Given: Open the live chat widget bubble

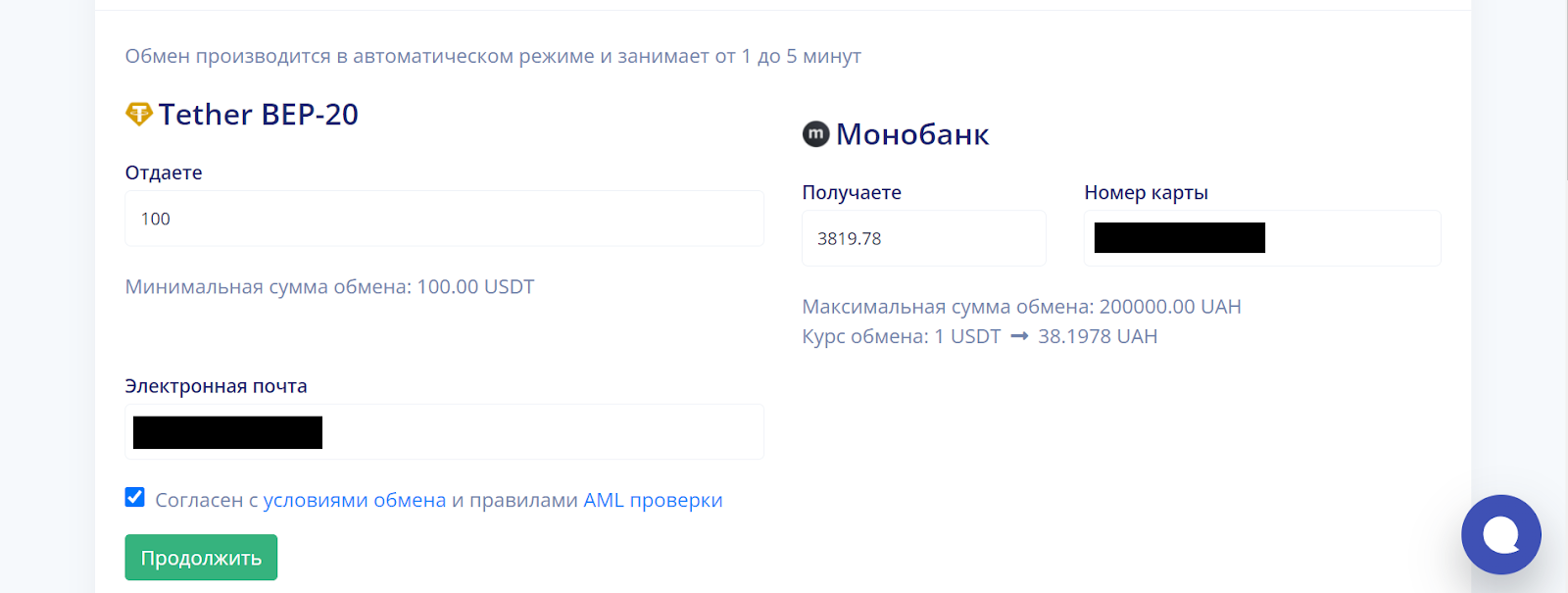Looking at the screenshot, I should point(1500,534).
